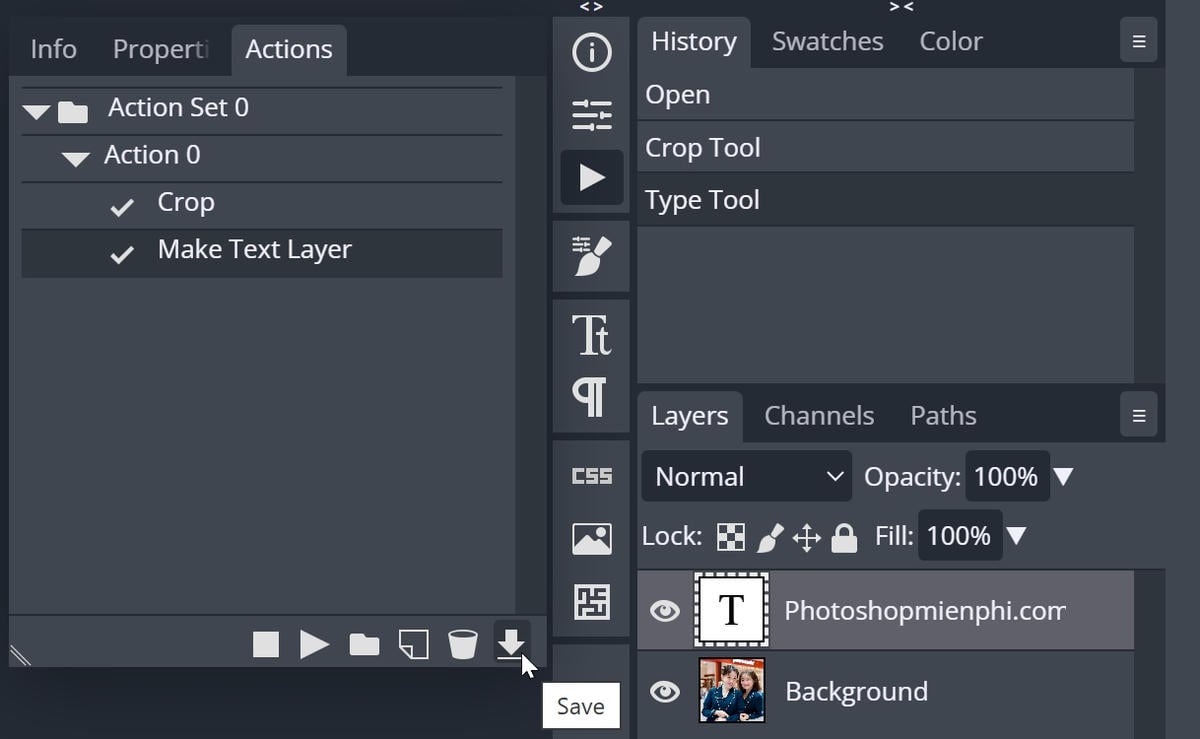Open the History panel hamburger menu
Viewport: 1200px width, 739px height.
[x=1138, y=42]
